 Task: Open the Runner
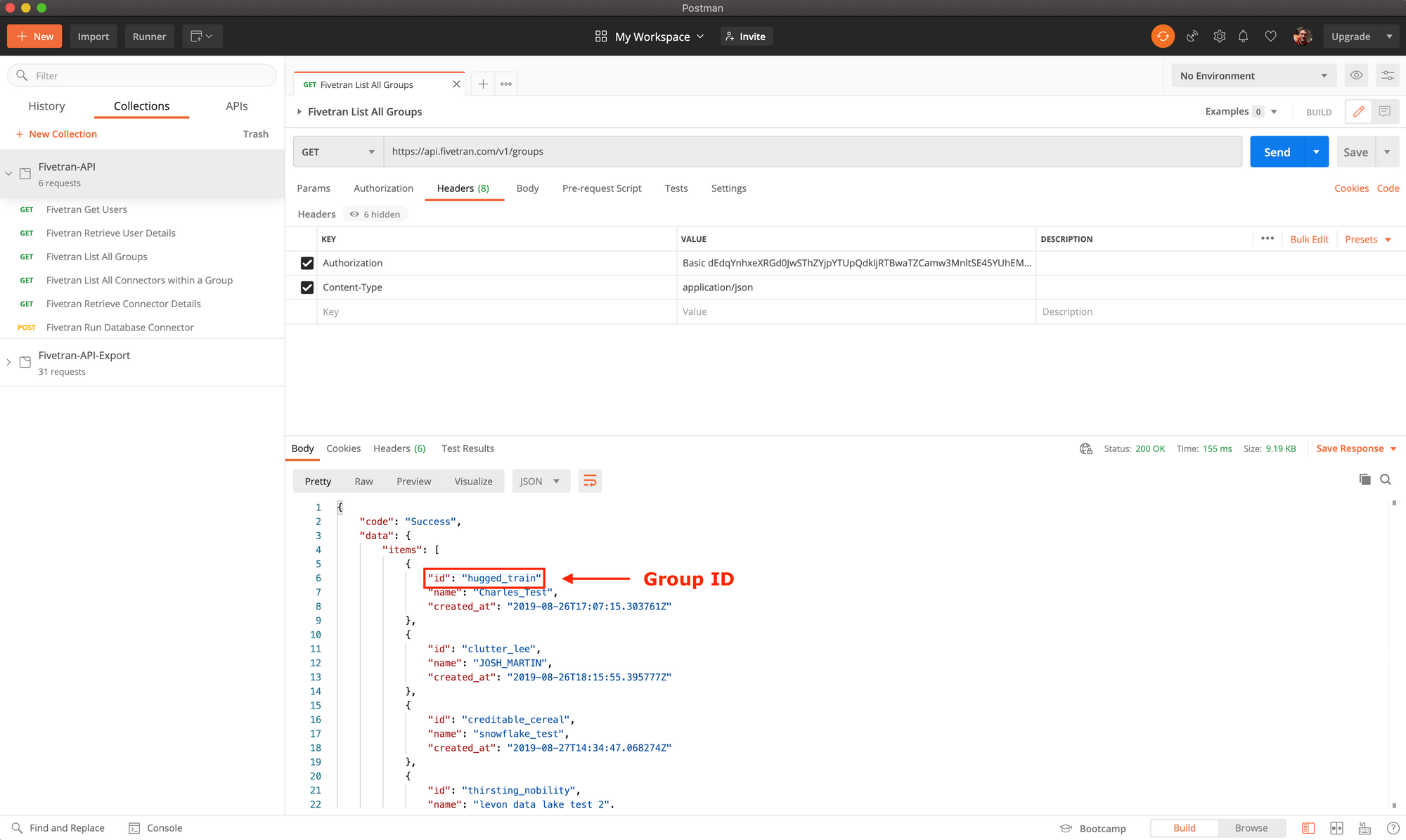pyautogui.click(x=149, y=37)
